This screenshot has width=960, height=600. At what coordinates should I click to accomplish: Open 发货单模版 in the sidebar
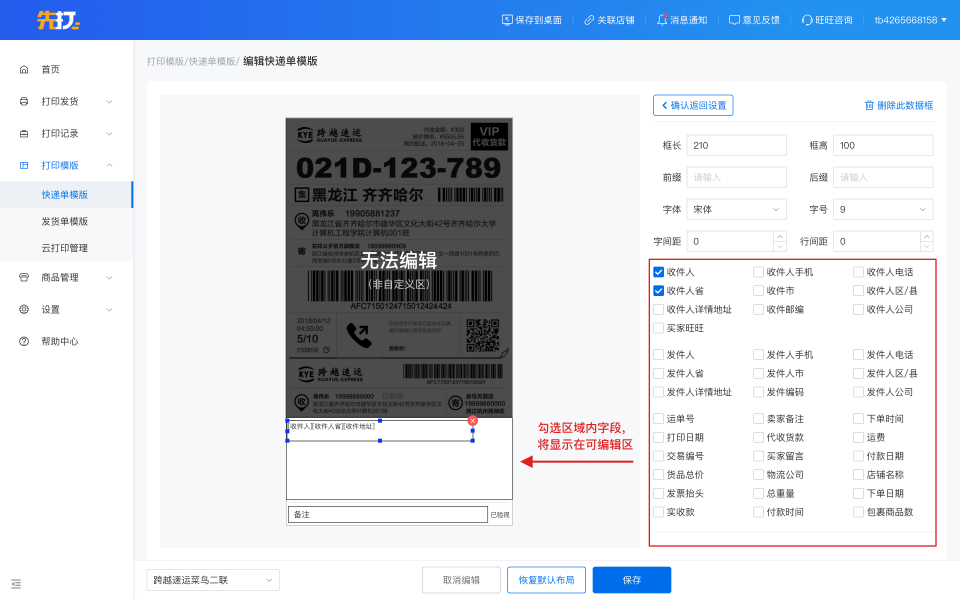(x=65, y=221)
